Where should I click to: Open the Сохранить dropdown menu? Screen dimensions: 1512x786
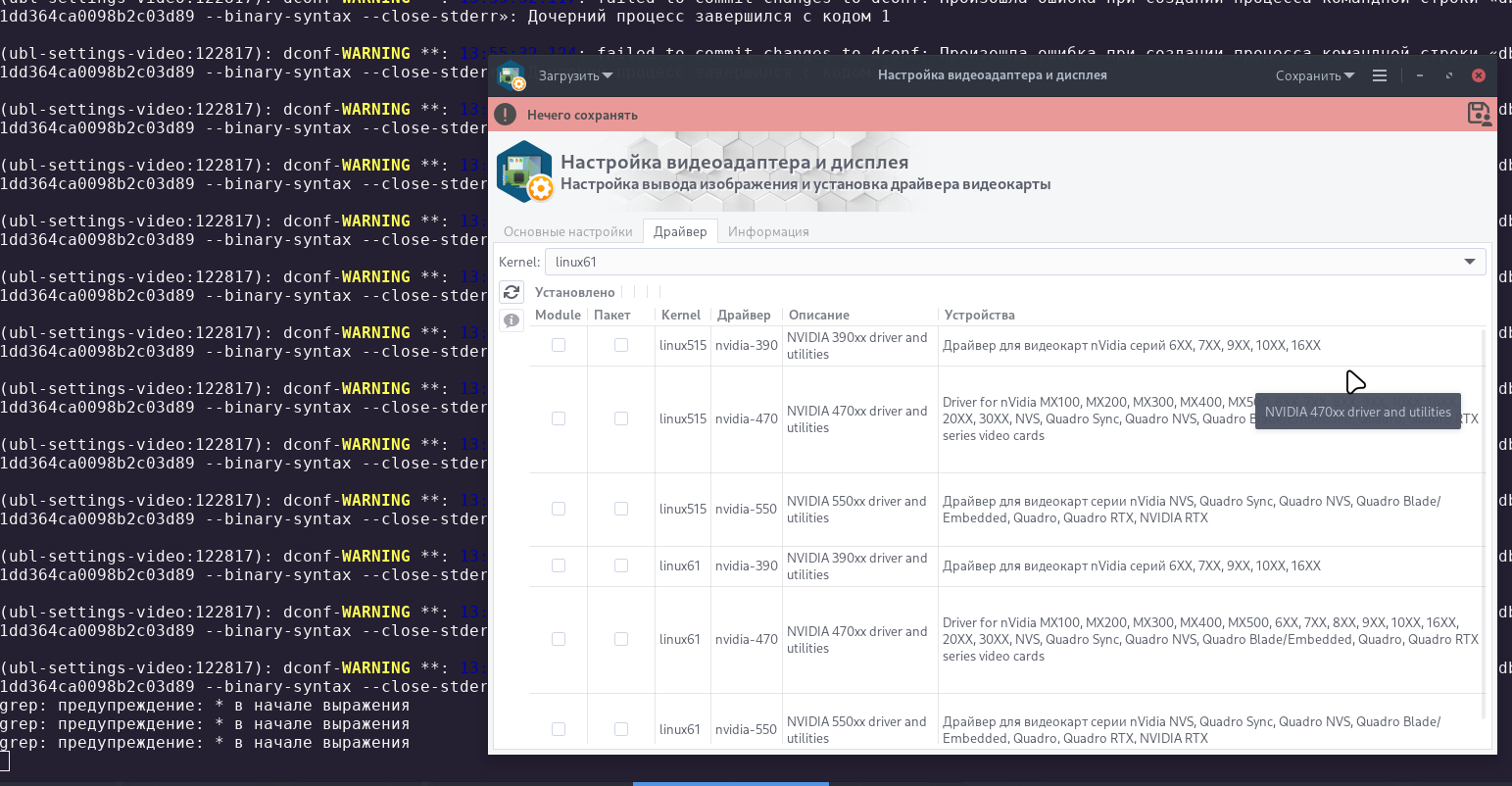coord(1315,75)
